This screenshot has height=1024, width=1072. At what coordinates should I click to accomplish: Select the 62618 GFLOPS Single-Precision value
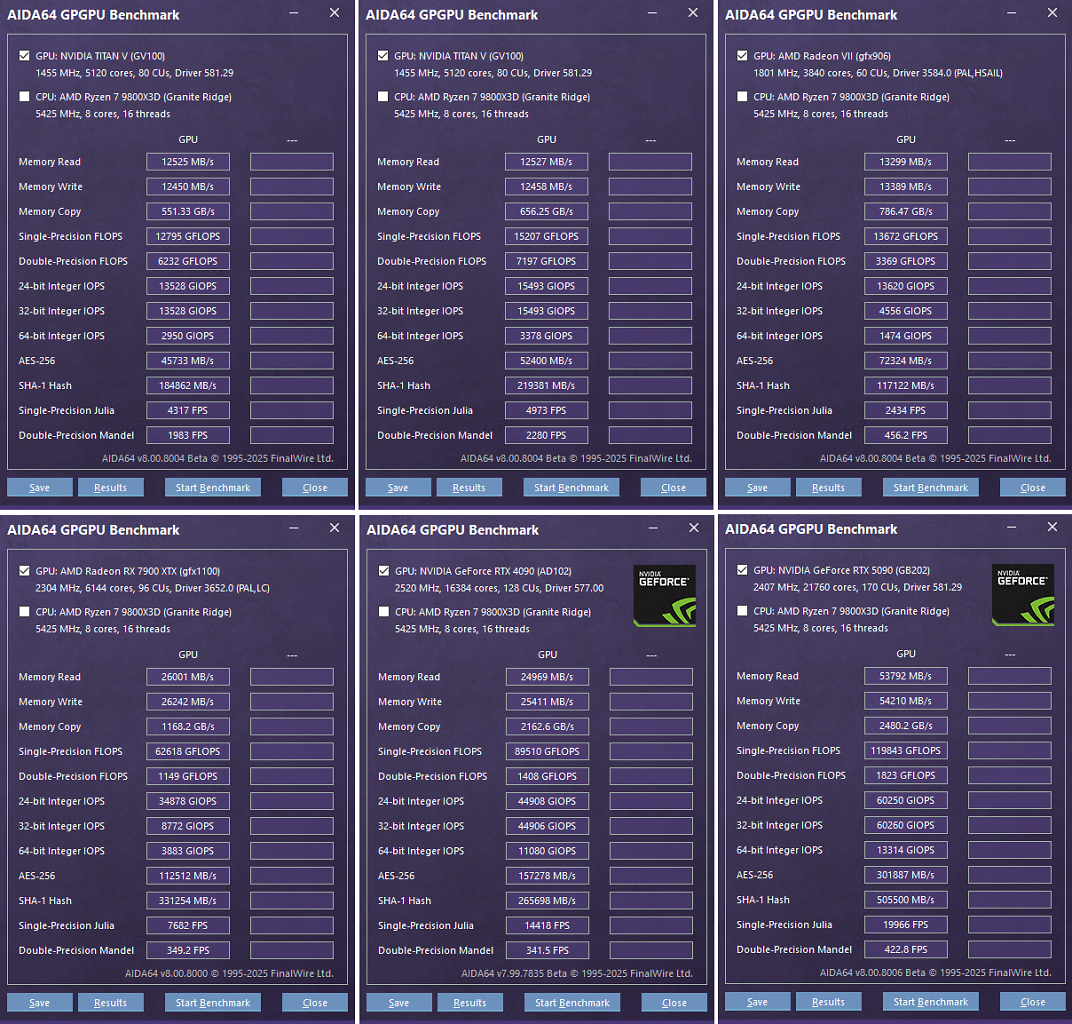coord(188,751)
